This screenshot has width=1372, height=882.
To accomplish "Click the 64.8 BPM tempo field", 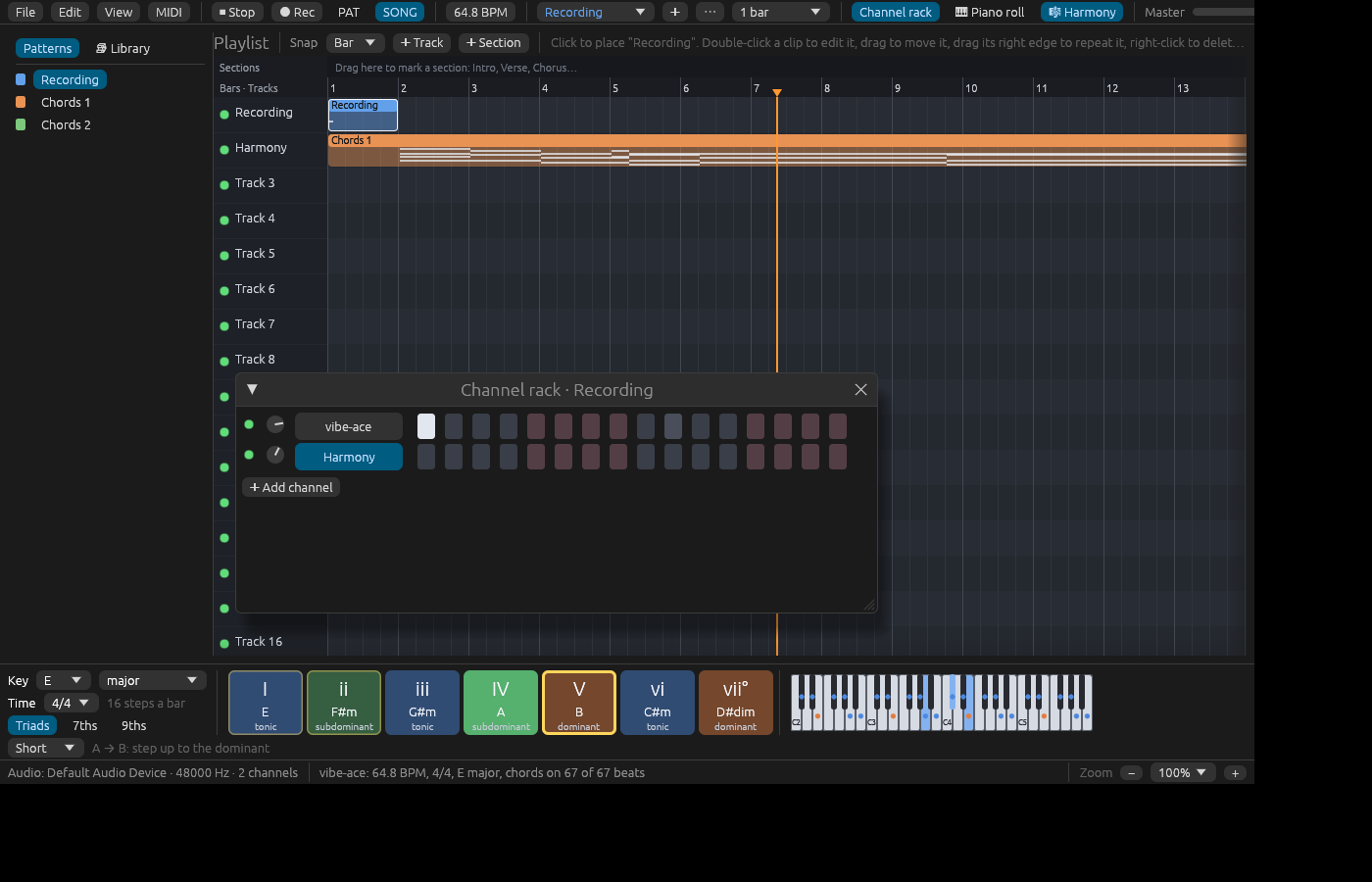I will [480, 12].
